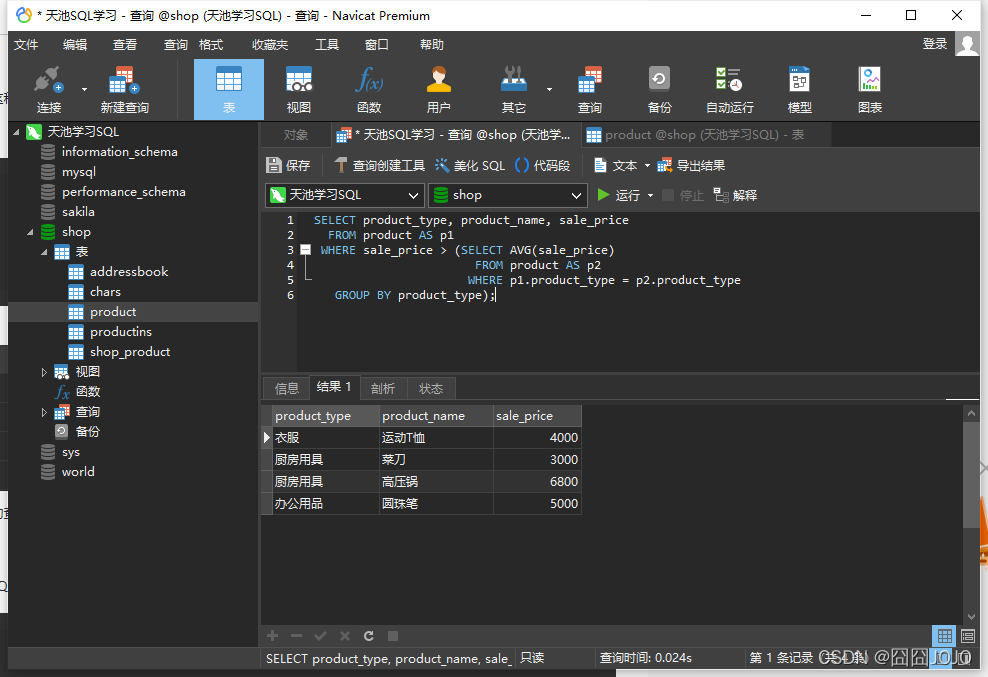Viewport: 988px width, 677px height.
Task: Select the information_schema database
Action: click(x=120, y=152)
